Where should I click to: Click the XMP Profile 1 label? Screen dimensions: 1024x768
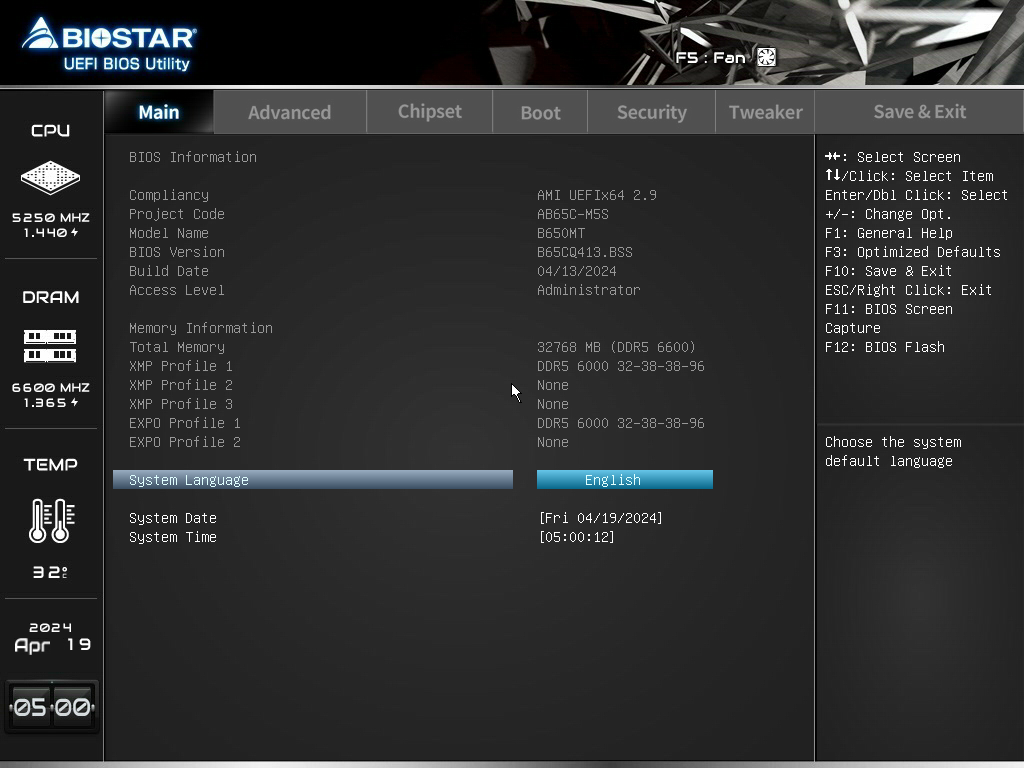point(181,366)
